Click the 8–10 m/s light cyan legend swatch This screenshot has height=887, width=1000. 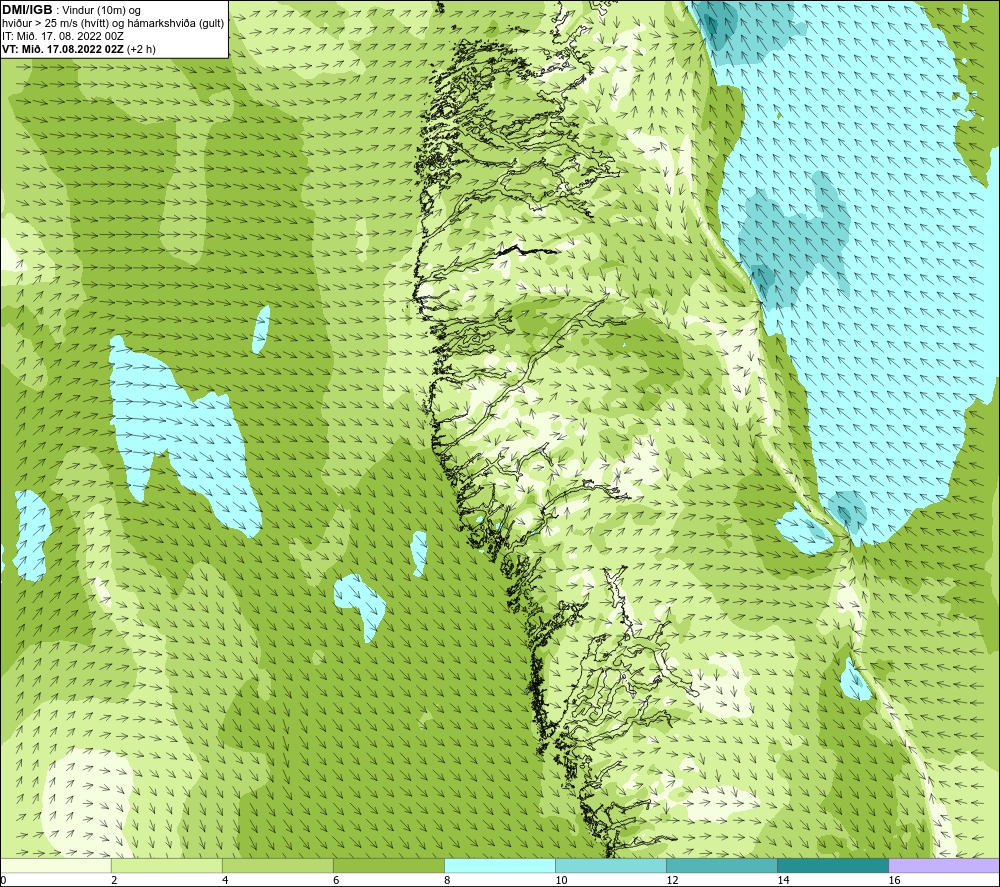point(499,865)
